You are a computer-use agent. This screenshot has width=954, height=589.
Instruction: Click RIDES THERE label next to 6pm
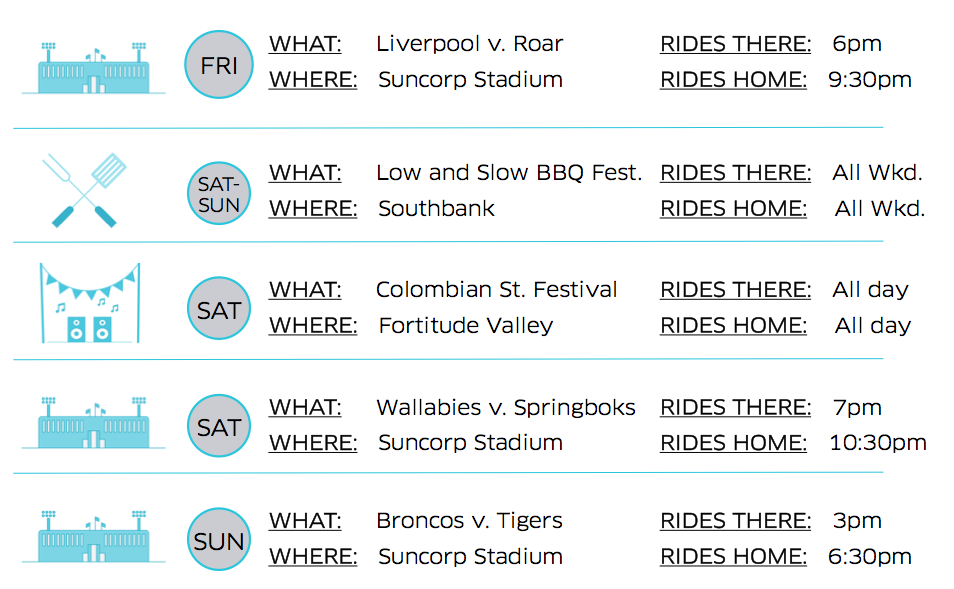pos(736,44)
